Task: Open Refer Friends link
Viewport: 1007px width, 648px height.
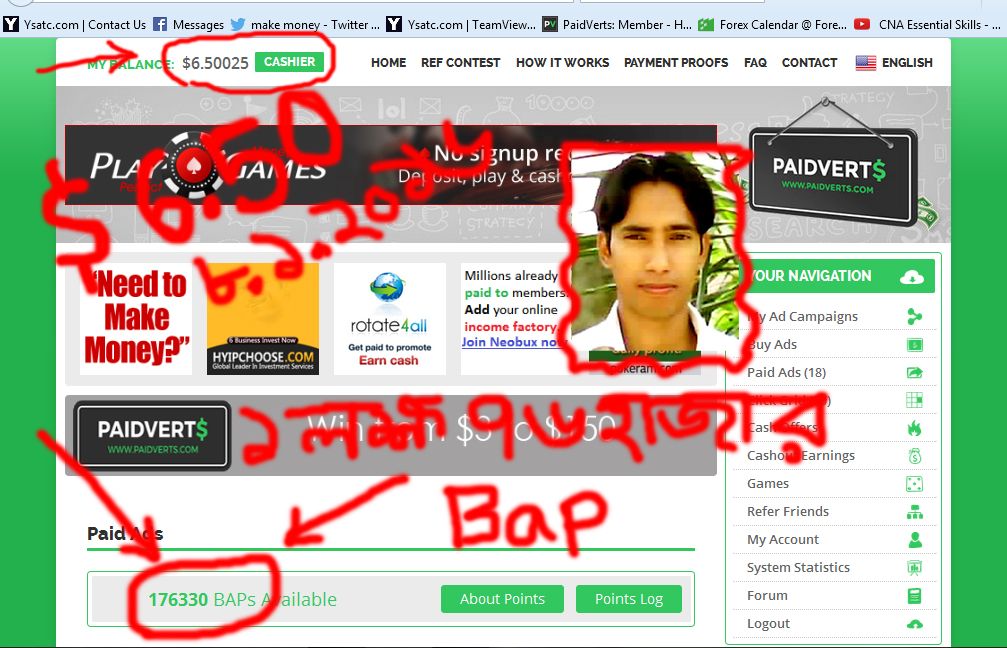Action: tap(787, 512)
